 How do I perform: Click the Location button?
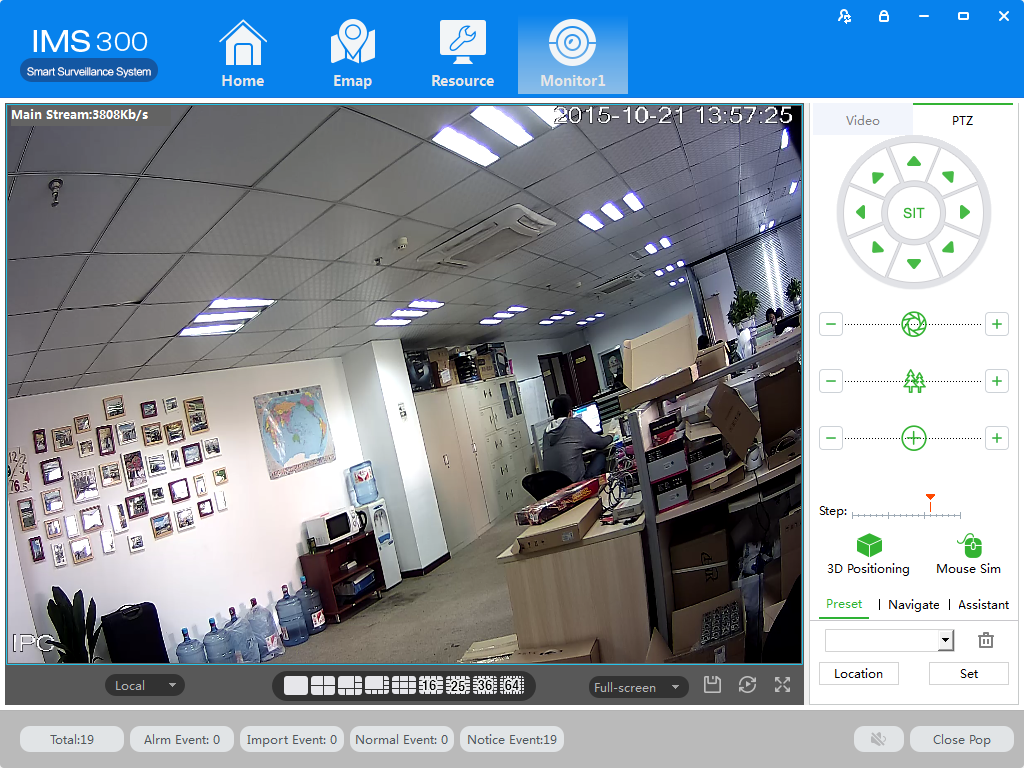pos(858,673)
